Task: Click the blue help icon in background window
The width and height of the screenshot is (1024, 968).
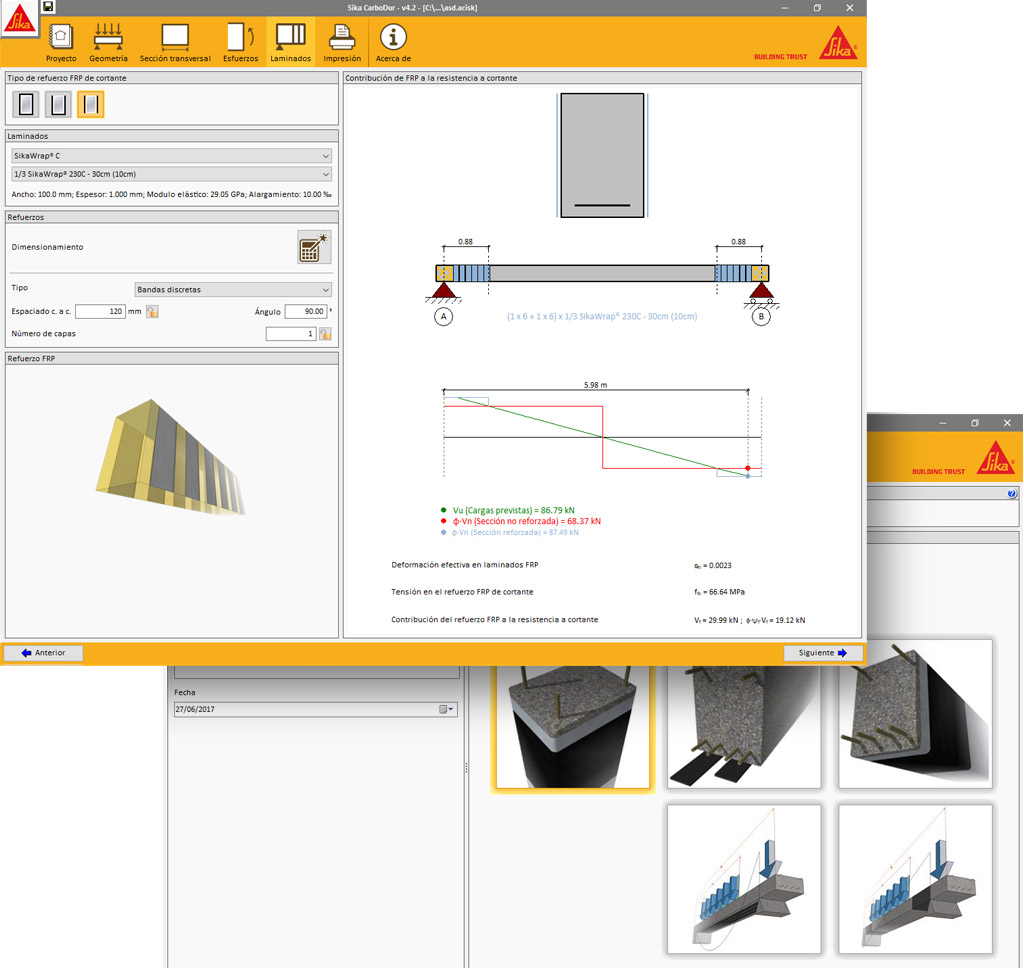Action: click(1012, 494)
